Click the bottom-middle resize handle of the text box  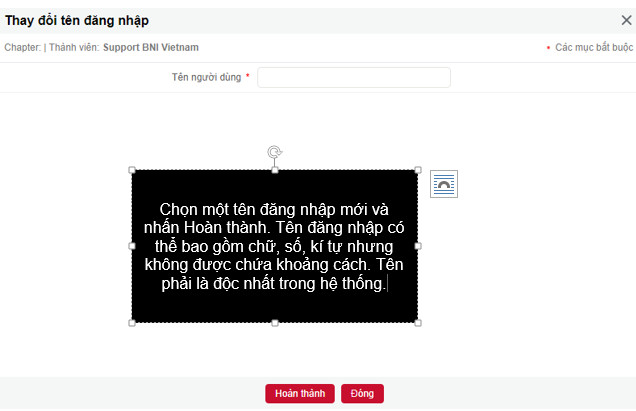(275, 323)
